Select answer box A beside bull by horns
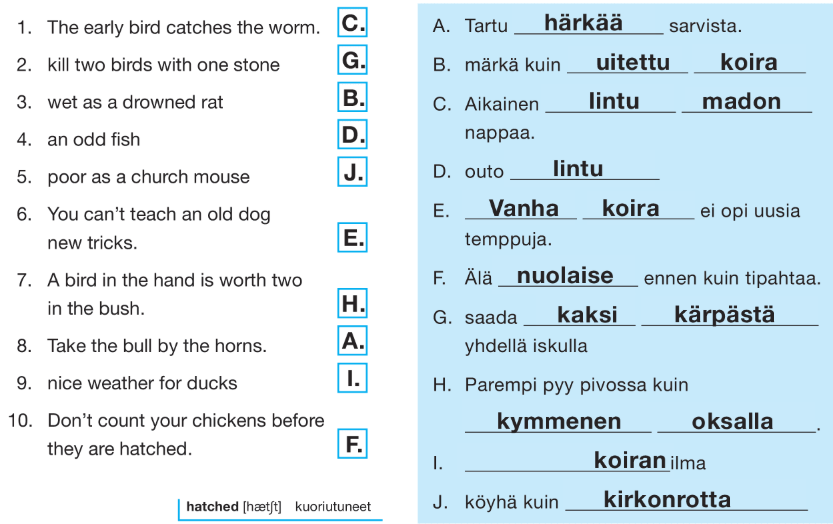Screen dimensions: 833x524 pos(352,340)
